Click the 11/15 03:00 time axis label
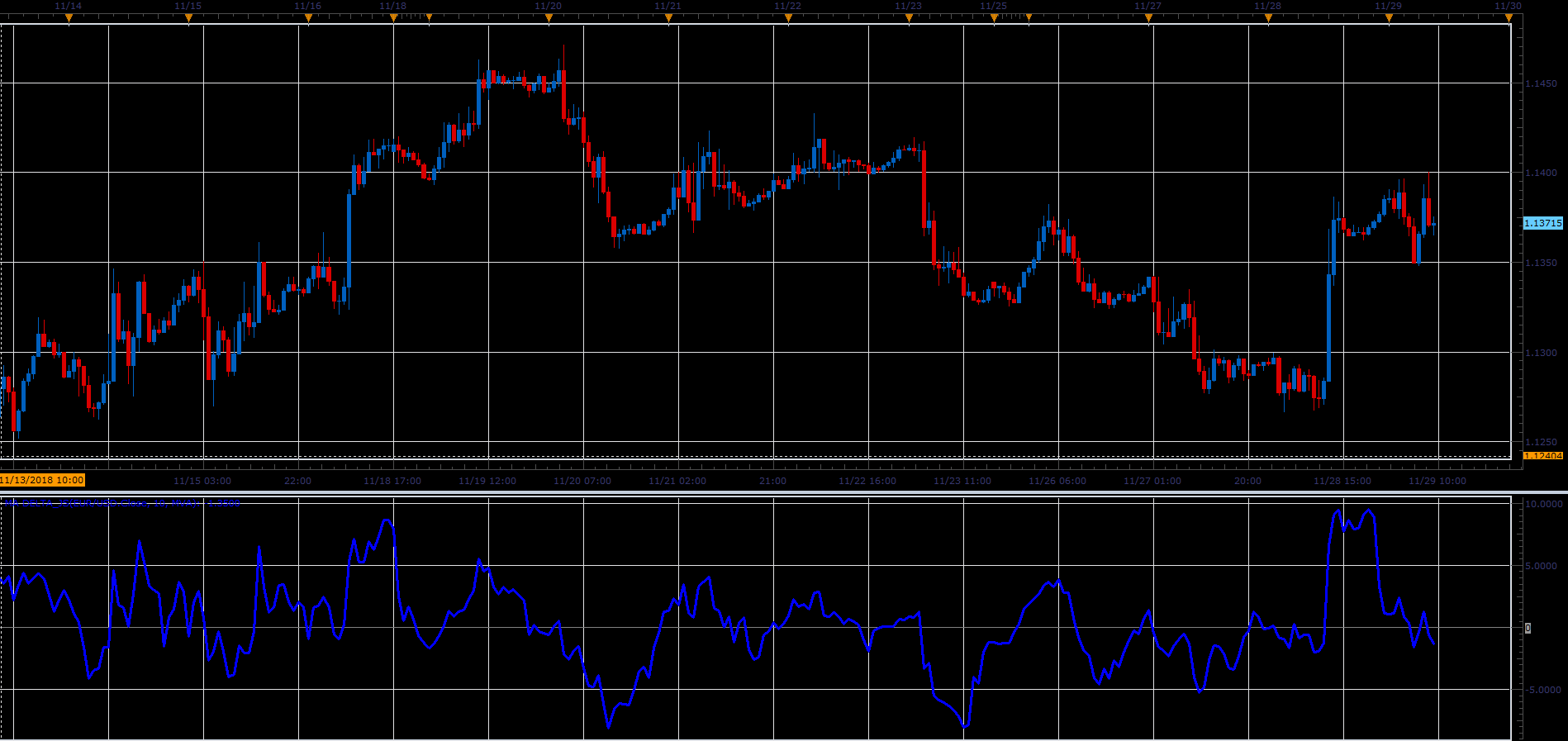The width and height of the screenshot is (1568, 741). [203, 481]
